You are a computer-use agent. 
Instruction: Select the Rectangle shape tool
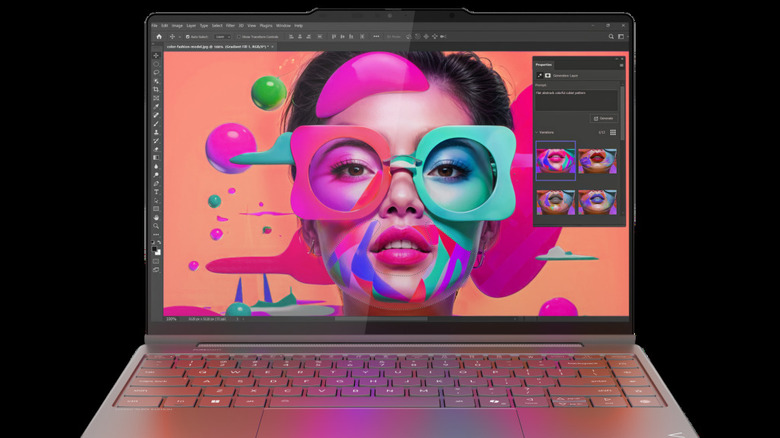156,209
